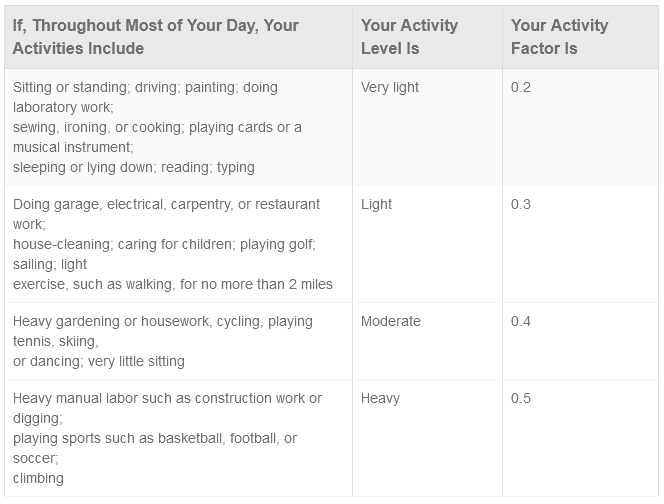This screenshot has width=664, height=504.
Task: Select the "Heavy" activity level cell
Action: (x=380, y=398)
